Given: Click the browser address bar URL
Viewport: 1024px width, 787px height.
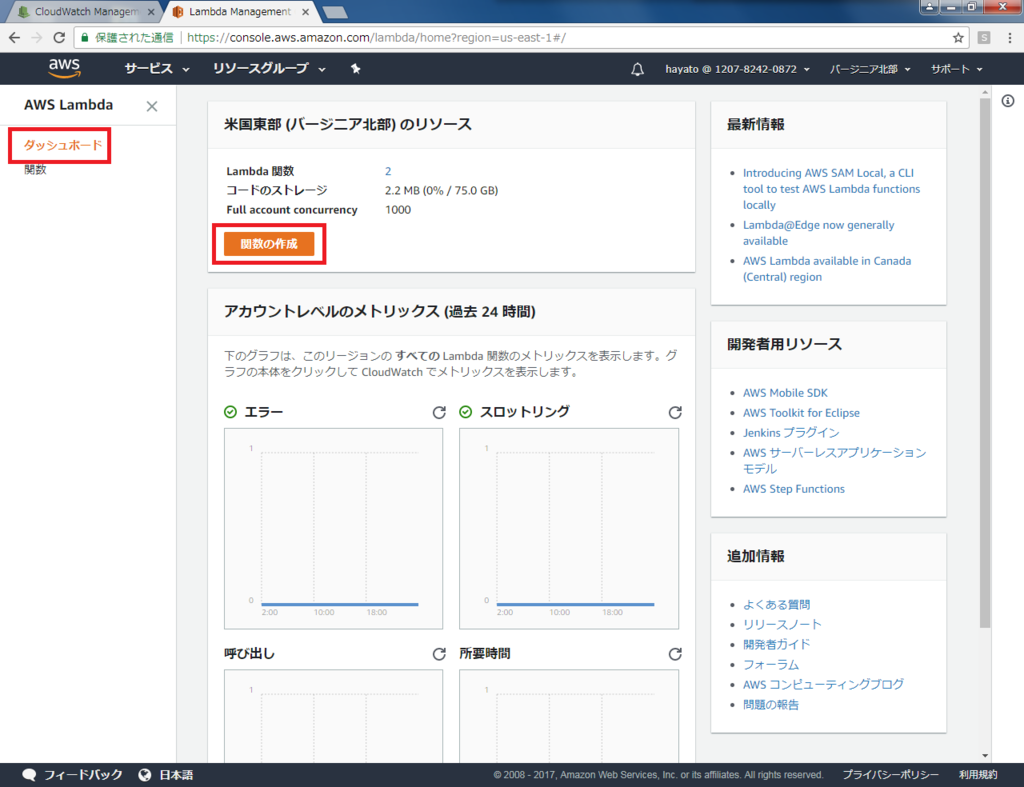Looking at the screenshot, I should (x=376, y=38).
